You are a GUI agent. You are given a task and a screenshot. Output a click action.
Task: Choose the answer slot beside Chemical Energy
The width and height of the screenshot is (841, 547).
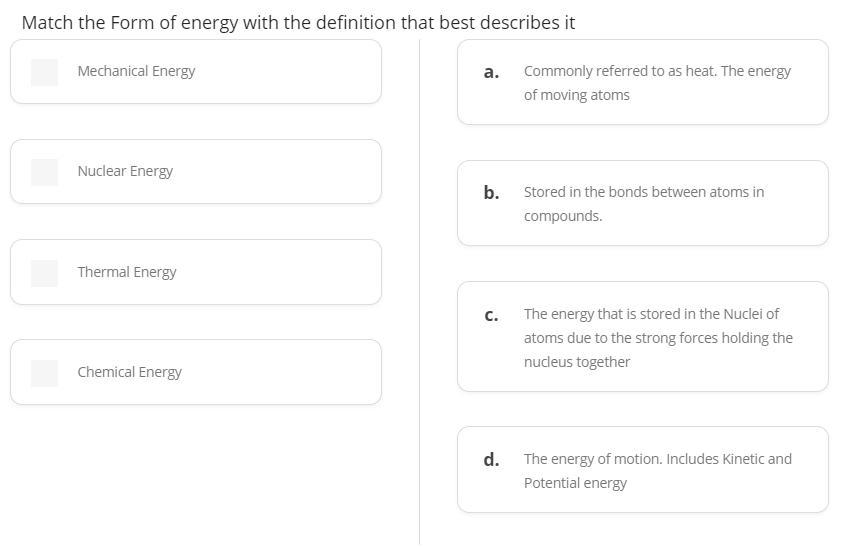pos(44,372)
